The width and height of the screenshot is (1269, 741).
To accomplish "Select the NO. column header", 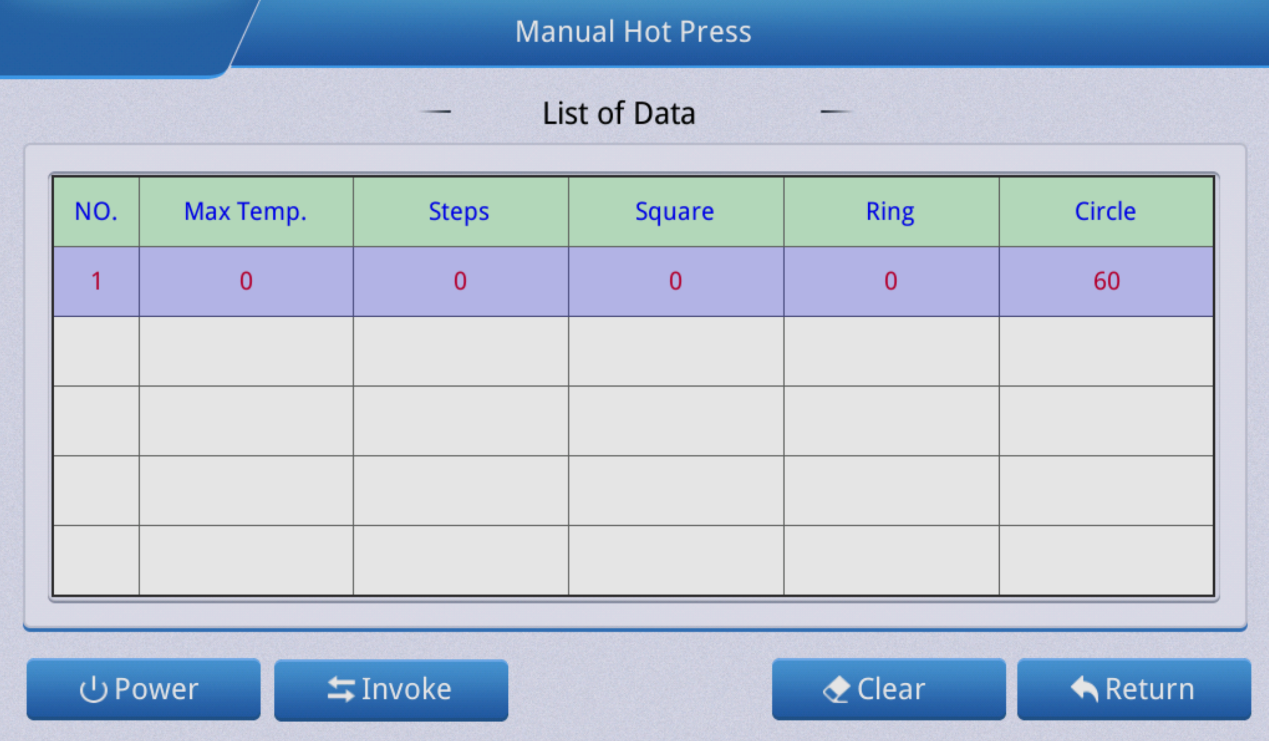I will click(x=96, y=212).
